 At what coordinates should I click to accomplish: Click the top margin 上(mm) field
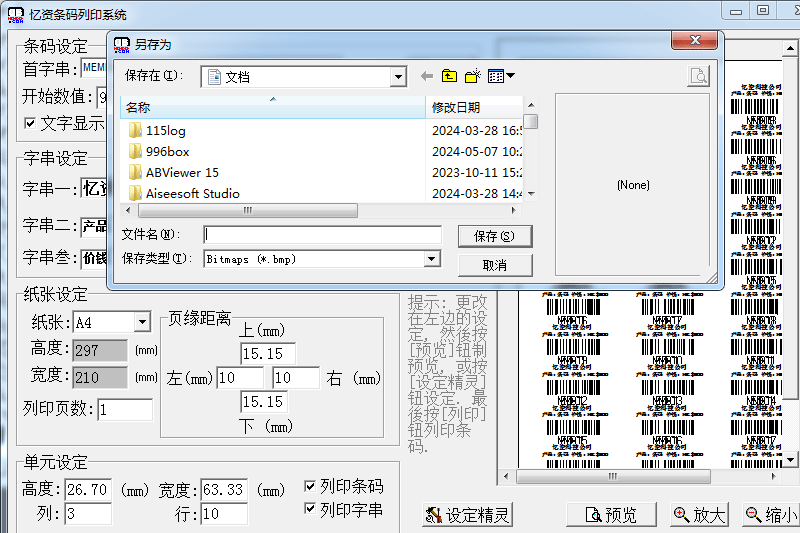[268, 353]
